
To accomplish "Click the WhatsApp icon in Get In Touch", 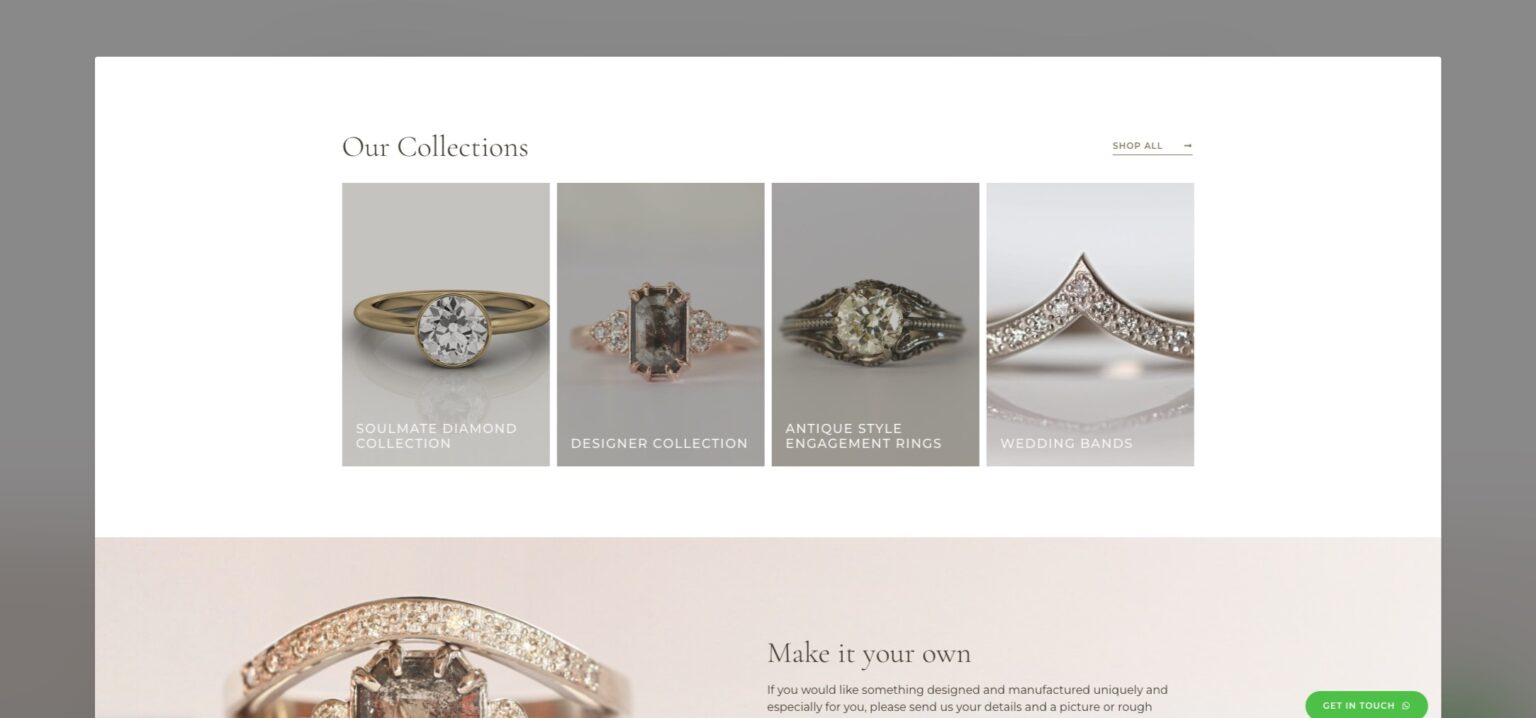I will pos(1406,706).
